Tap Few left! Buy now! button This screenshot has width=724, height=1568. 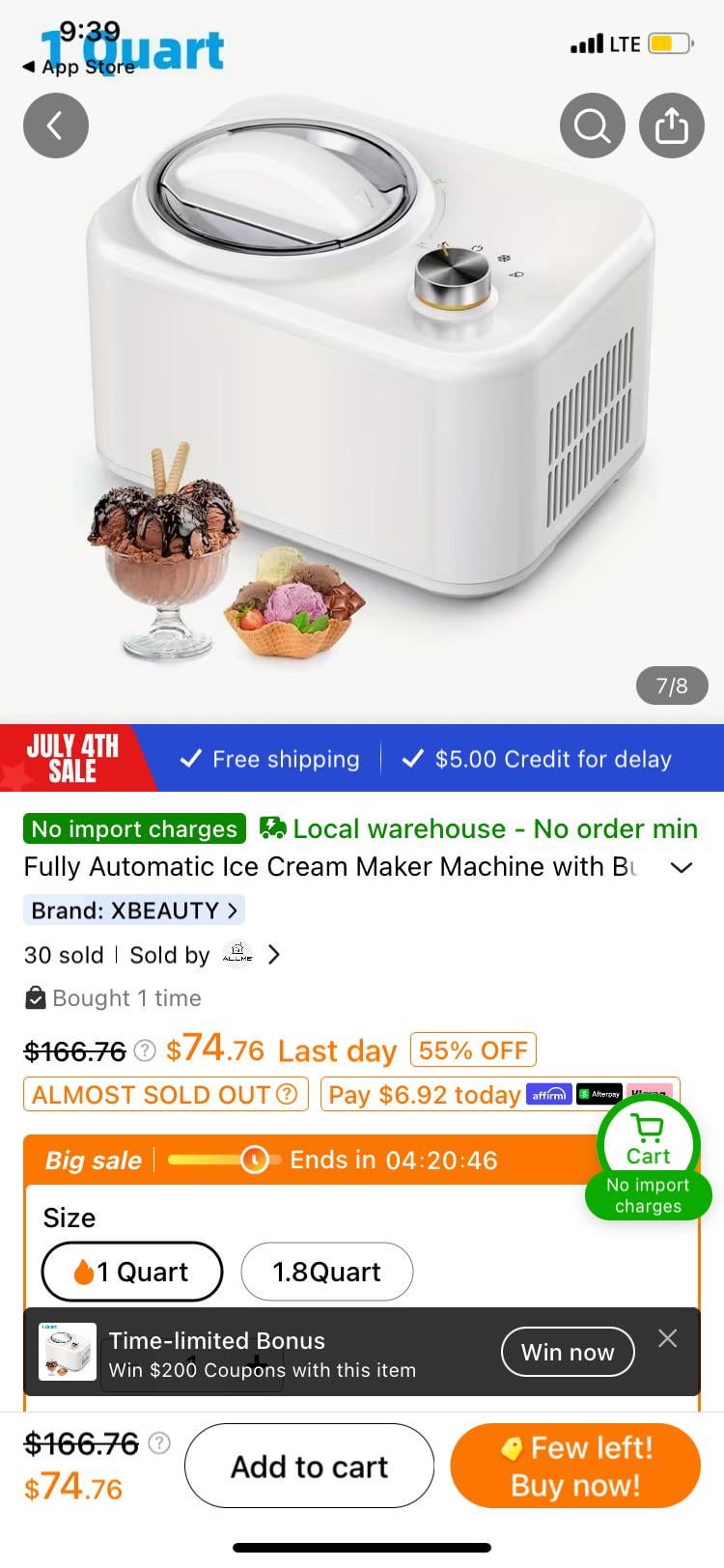click(x=575, y=1466)
